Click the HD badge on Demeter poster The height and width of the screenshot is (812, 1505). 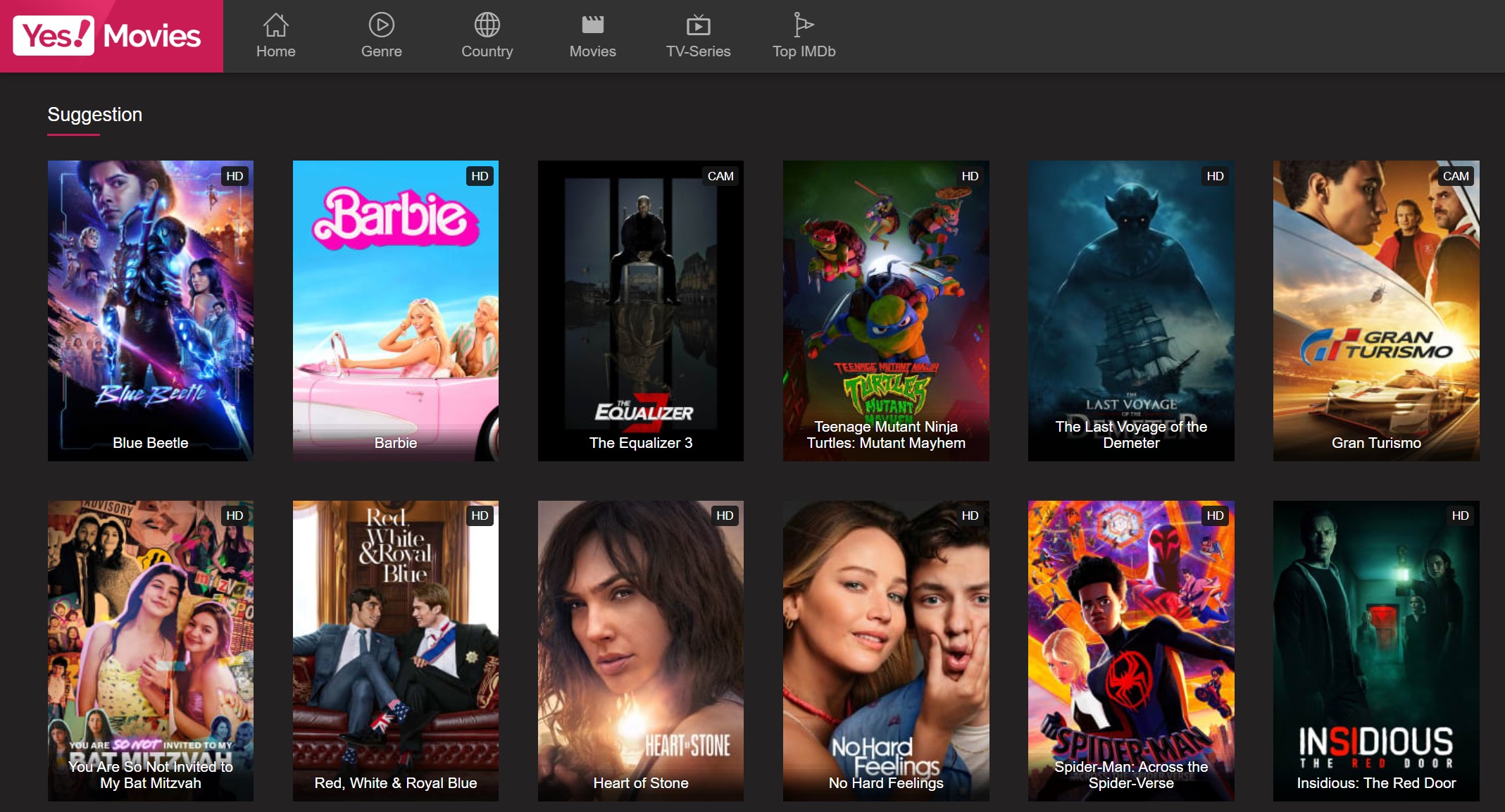pyautogui.click(x=1215, y=176)
